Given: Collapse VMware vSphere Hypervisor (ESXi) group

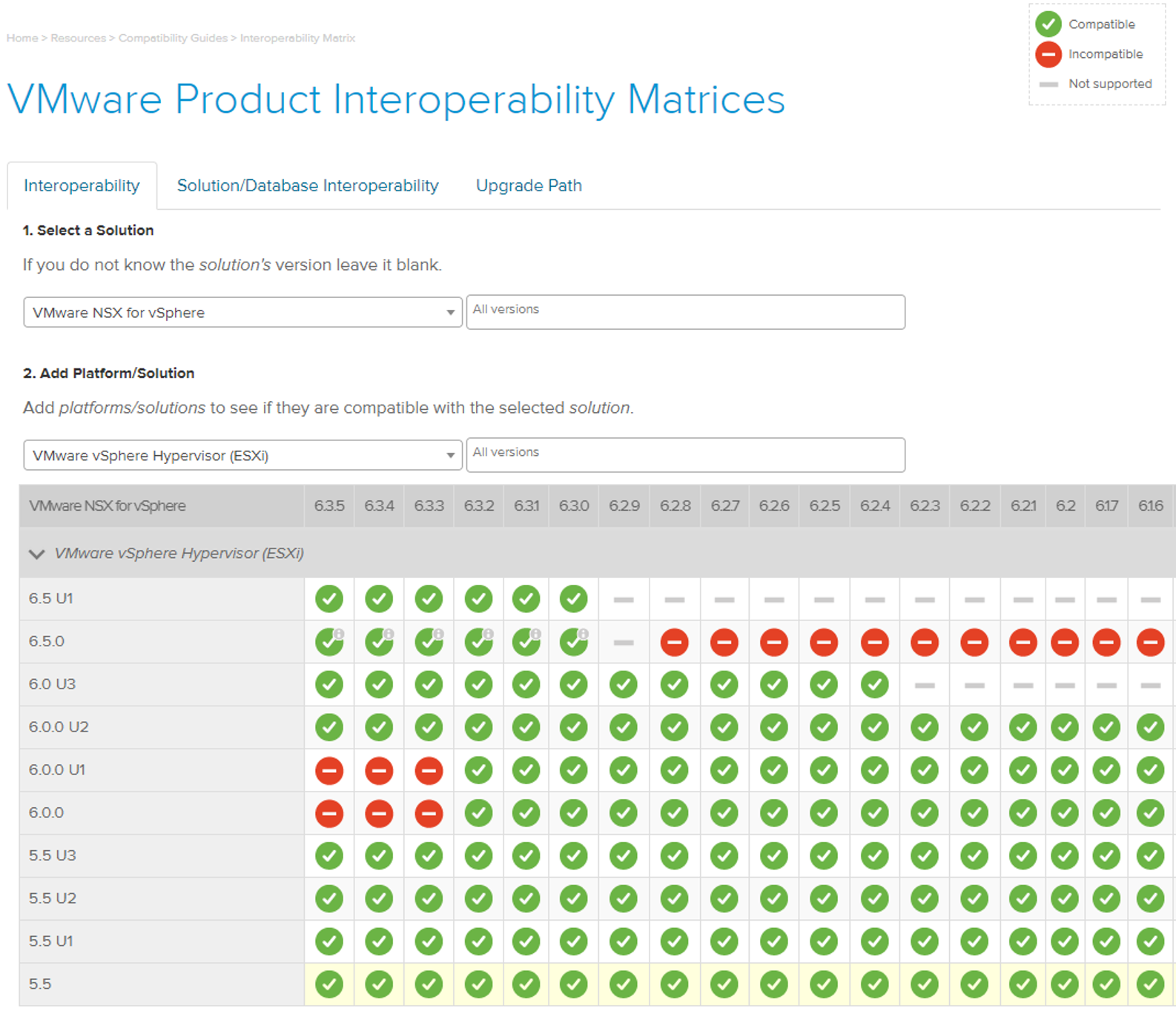Looking at the screenshot, I should point(36,554).
